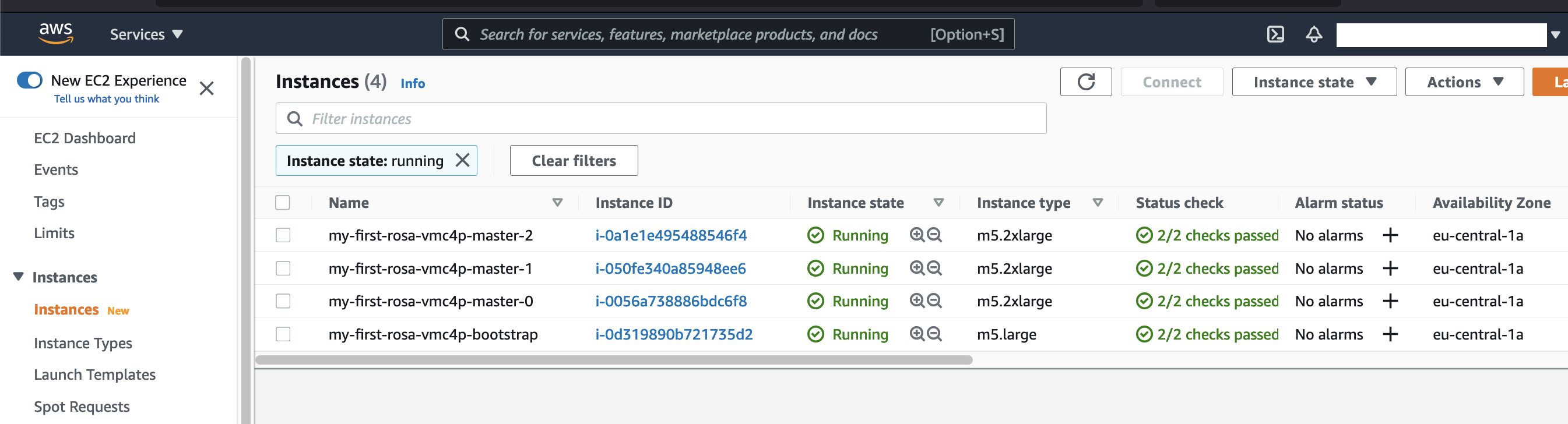Expand the Actions dropdown menu
Image resolution: width=1568 pixels, height=424 pixels.
click(1464, 82)
